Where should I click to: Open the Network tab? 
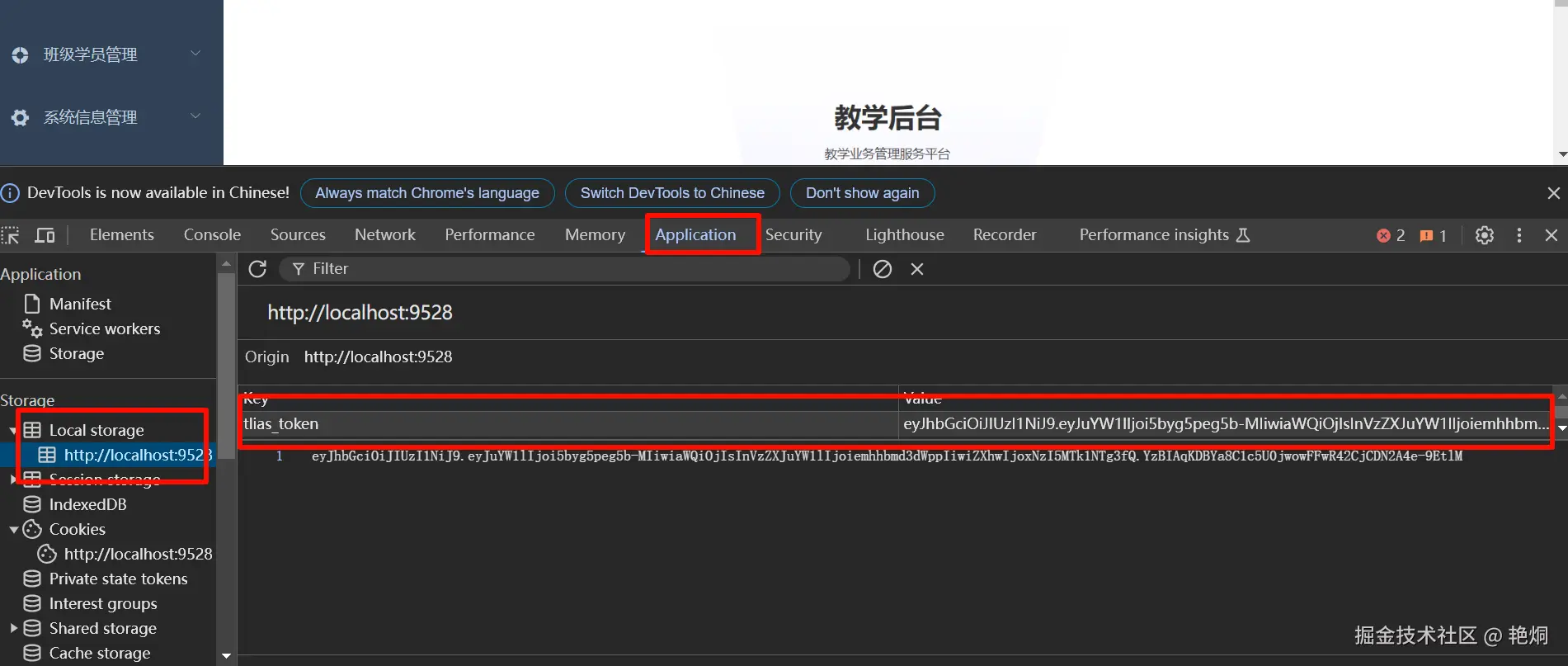pos(385,235)
